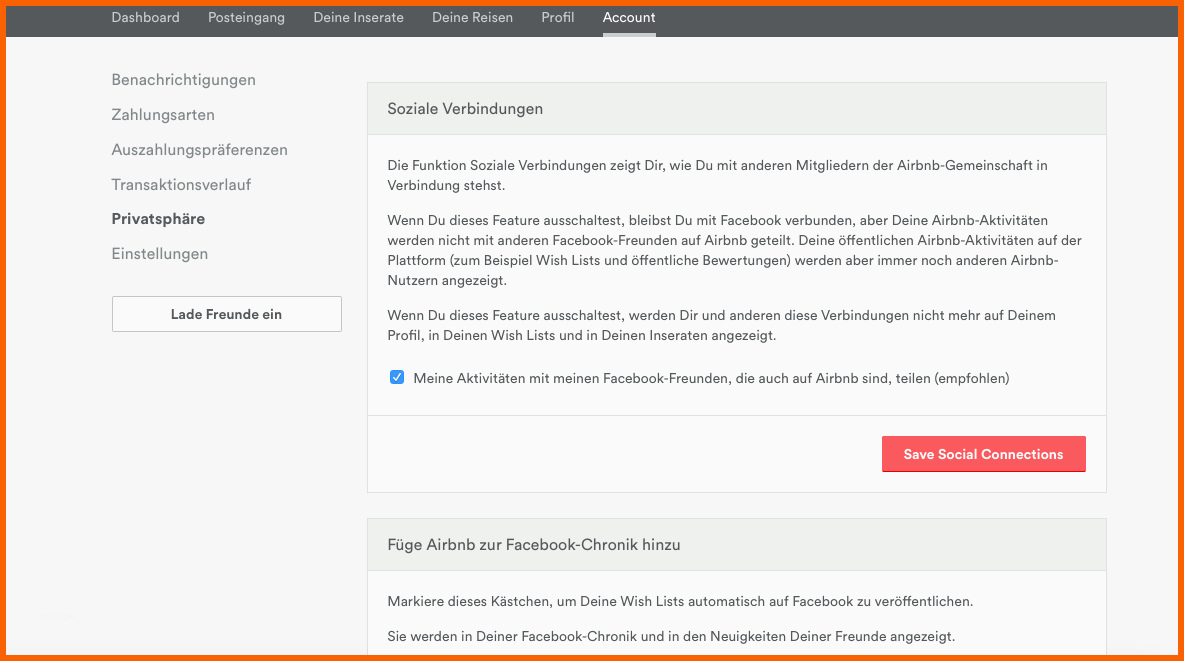Go to Auszahlungspräferenzen settings
This screenshot has width=1184, height=661.
pyautogui.click(x=199, y=150)
